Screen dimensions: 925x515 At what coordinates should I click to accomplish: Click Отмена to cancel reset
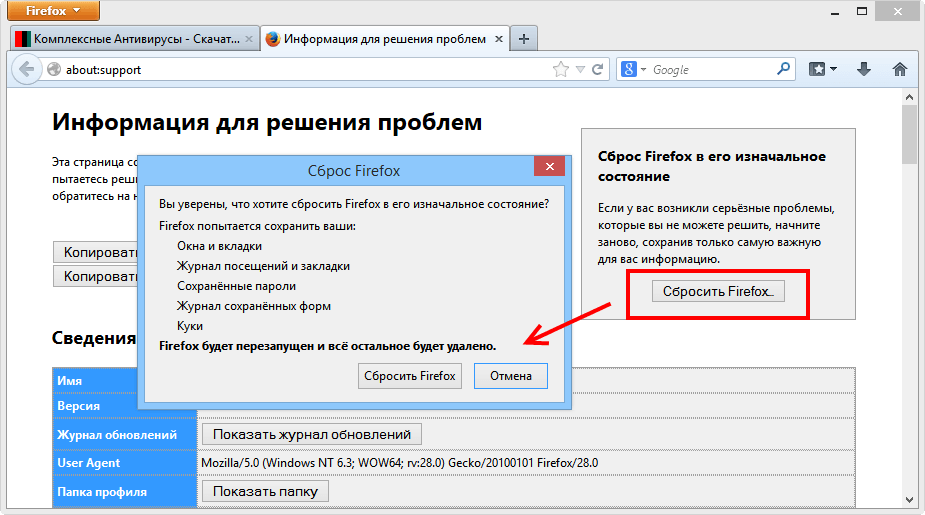tap(511, 376)
